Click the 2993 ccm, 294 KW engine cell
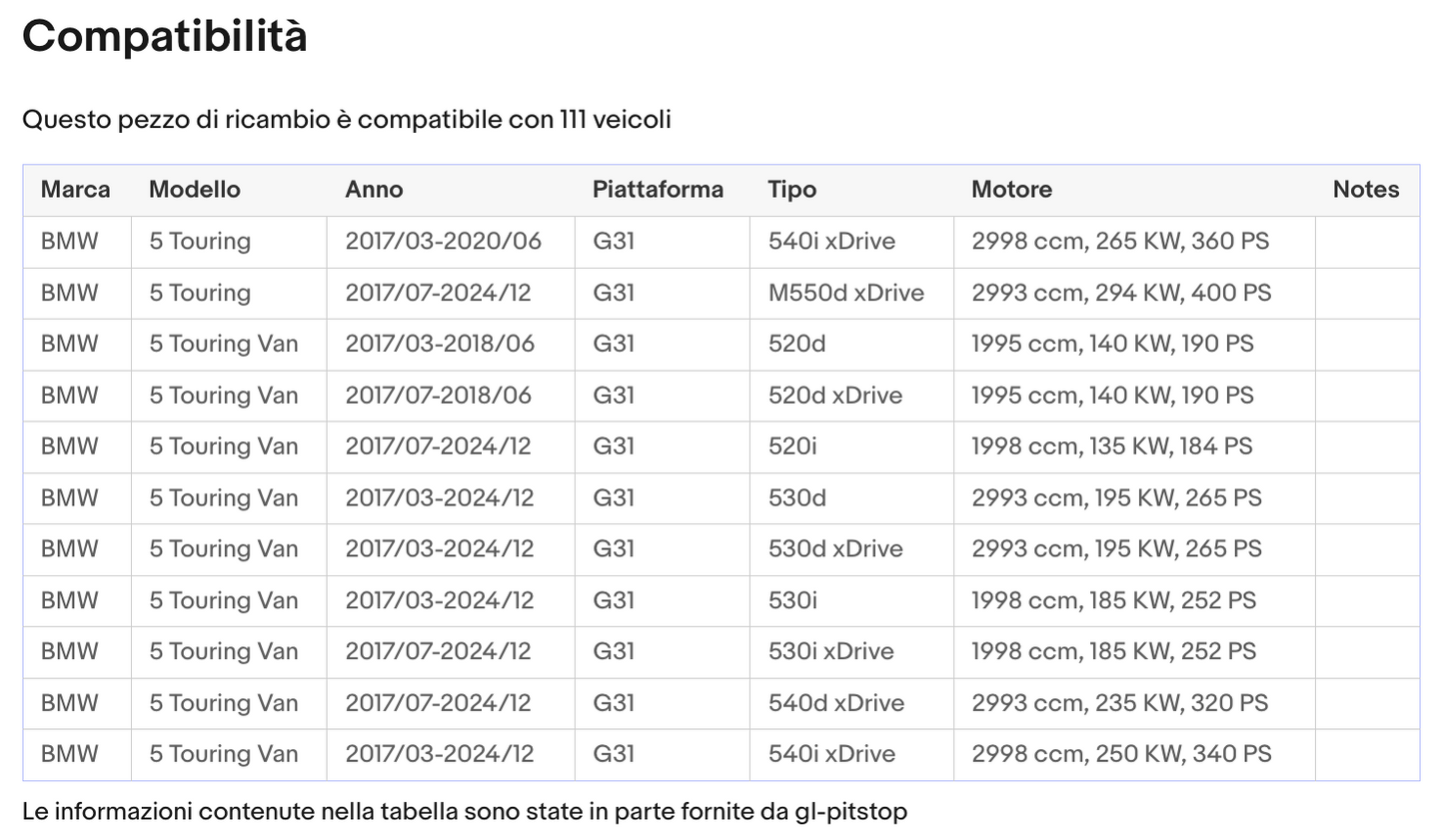The width and height of the screenshot is (1444, 840). [x=1121, y=293]
